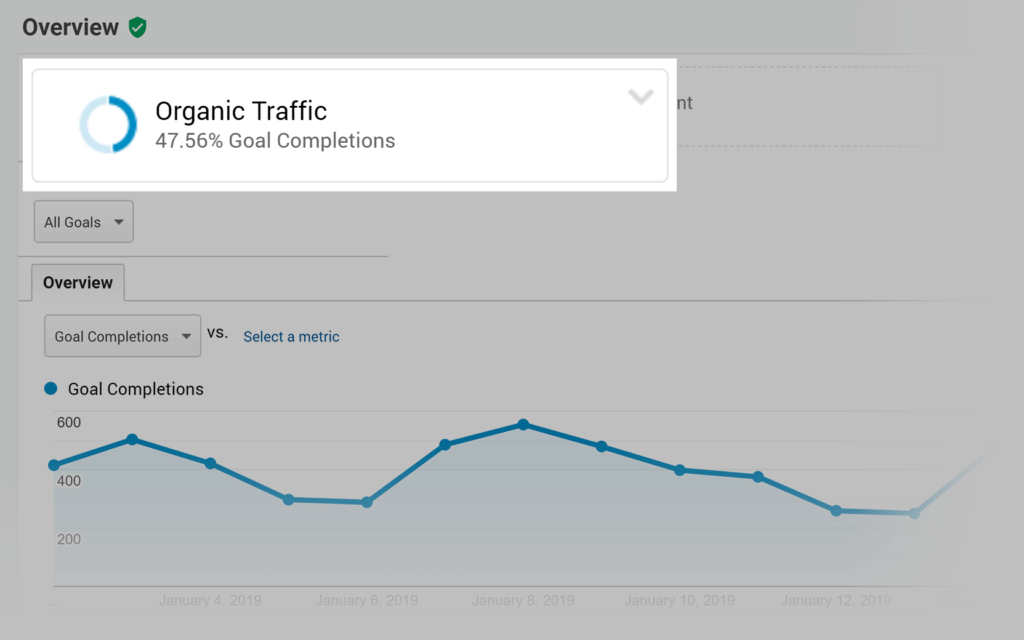
Task: Click the vs. label next to the metric selector
Action: [x=218, y=334]
